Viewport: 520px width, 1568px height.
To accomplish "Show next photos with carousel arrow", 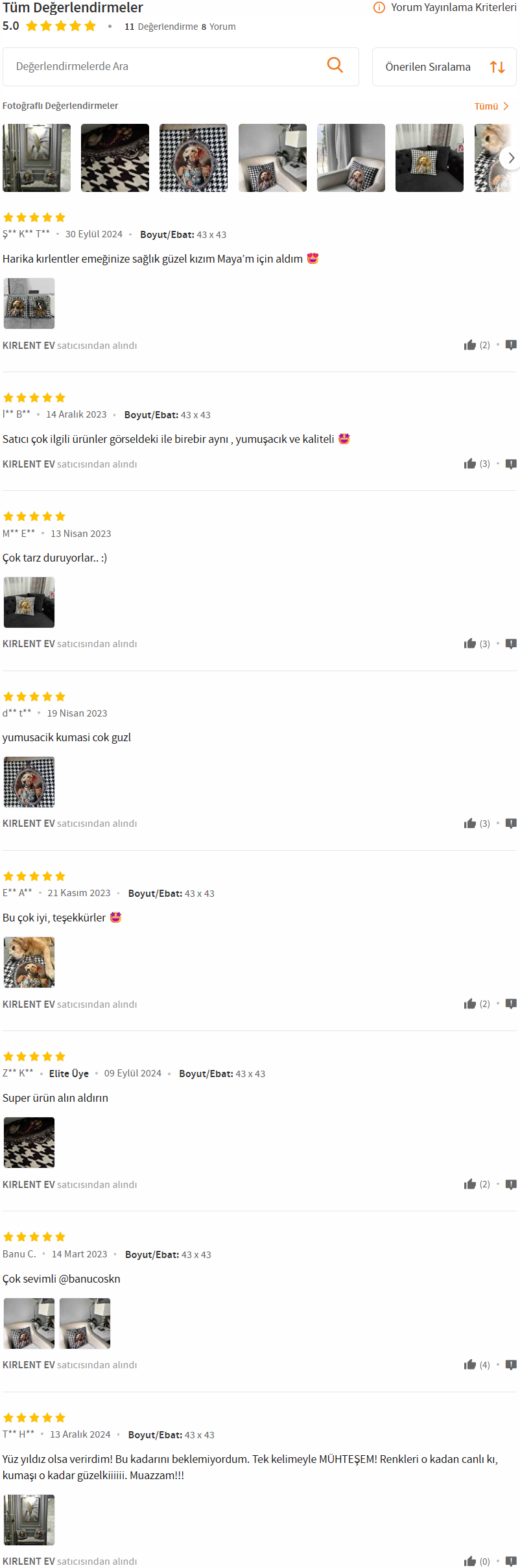I will [x=511, y=158].
